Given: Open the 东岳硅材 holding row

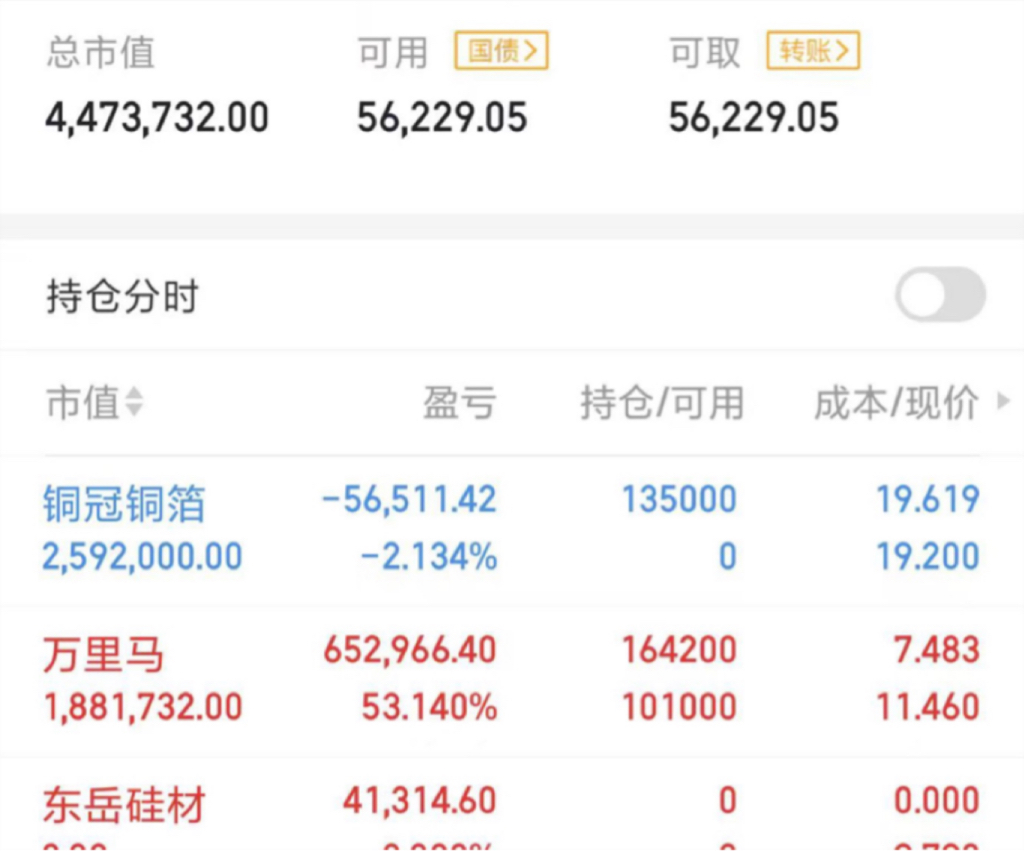Looking at the screenshot, I should click(512, 805).
